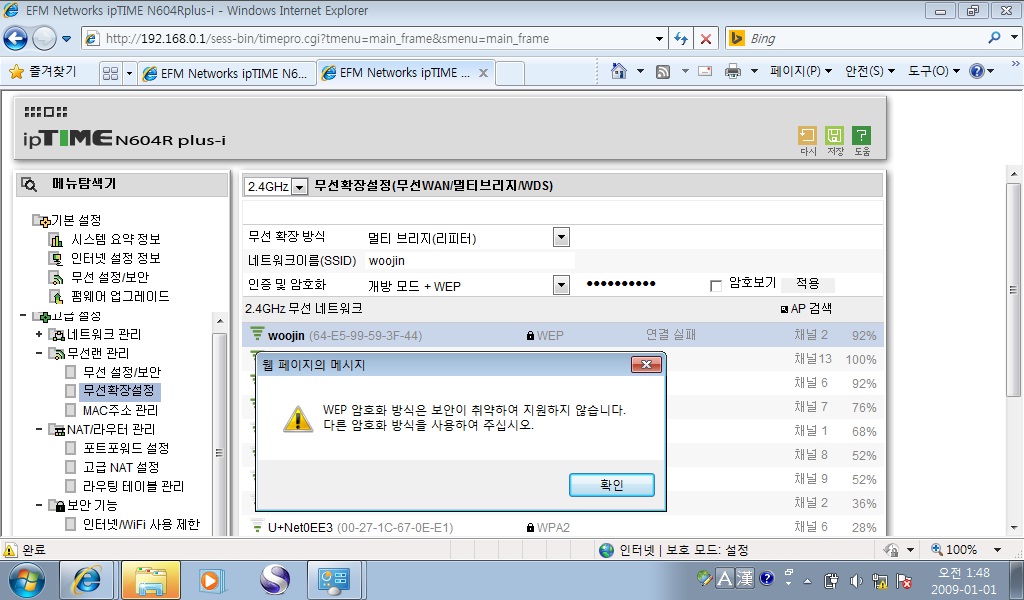
Task: Open 인터넷 설정 정보 menu item
Action: tap(116, 259)
